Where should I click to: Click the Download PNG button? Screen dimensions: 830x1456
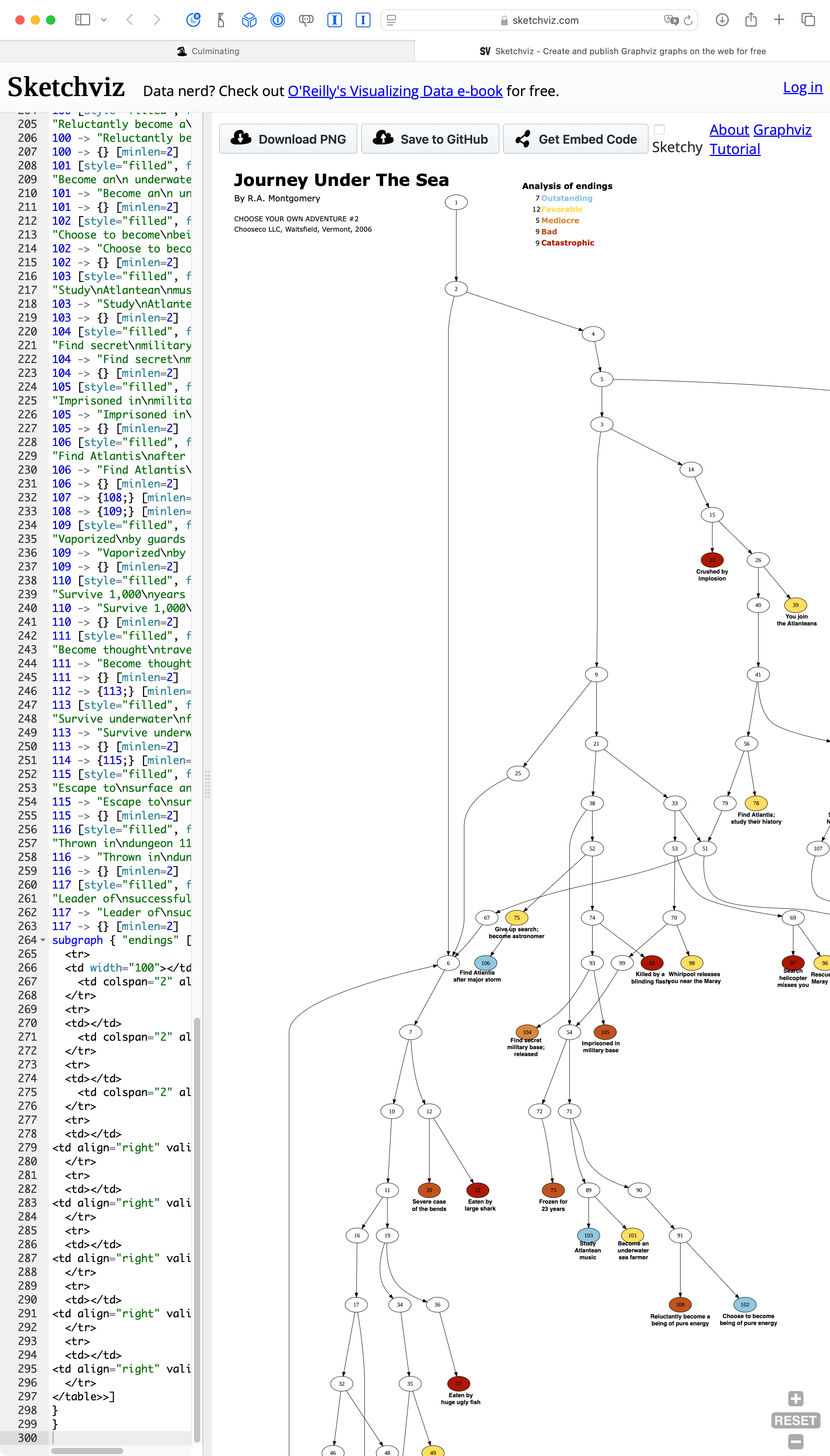pos(288,139)
